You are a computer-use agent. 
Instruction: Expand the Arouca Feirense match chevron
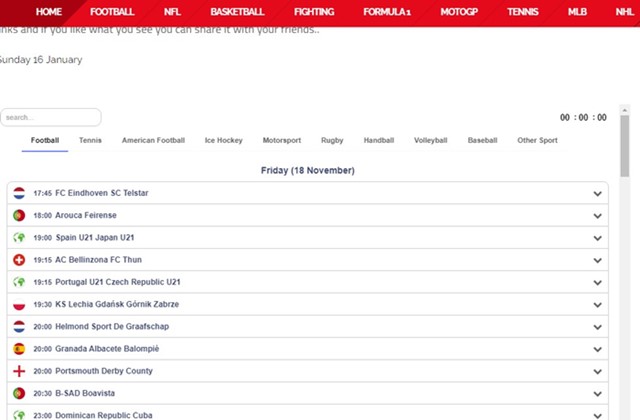pos(597,215)
